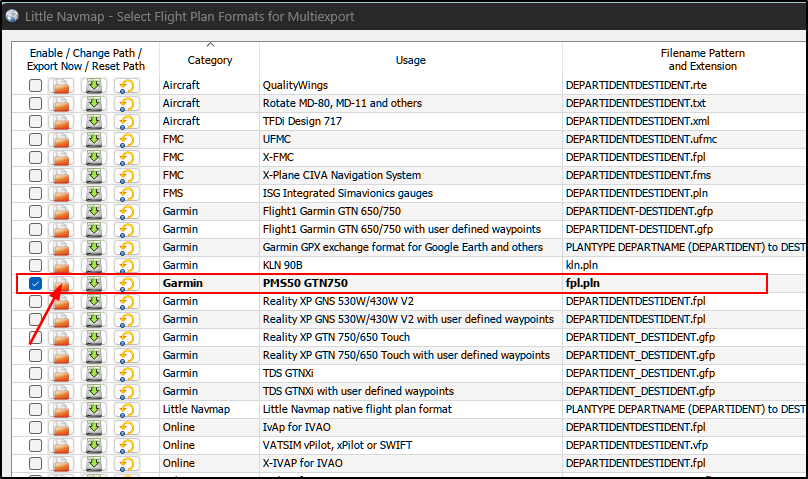
Task: Enable VATSIM vPilot, xPilot or SWIFT checkbox
Action: point(35,446)
